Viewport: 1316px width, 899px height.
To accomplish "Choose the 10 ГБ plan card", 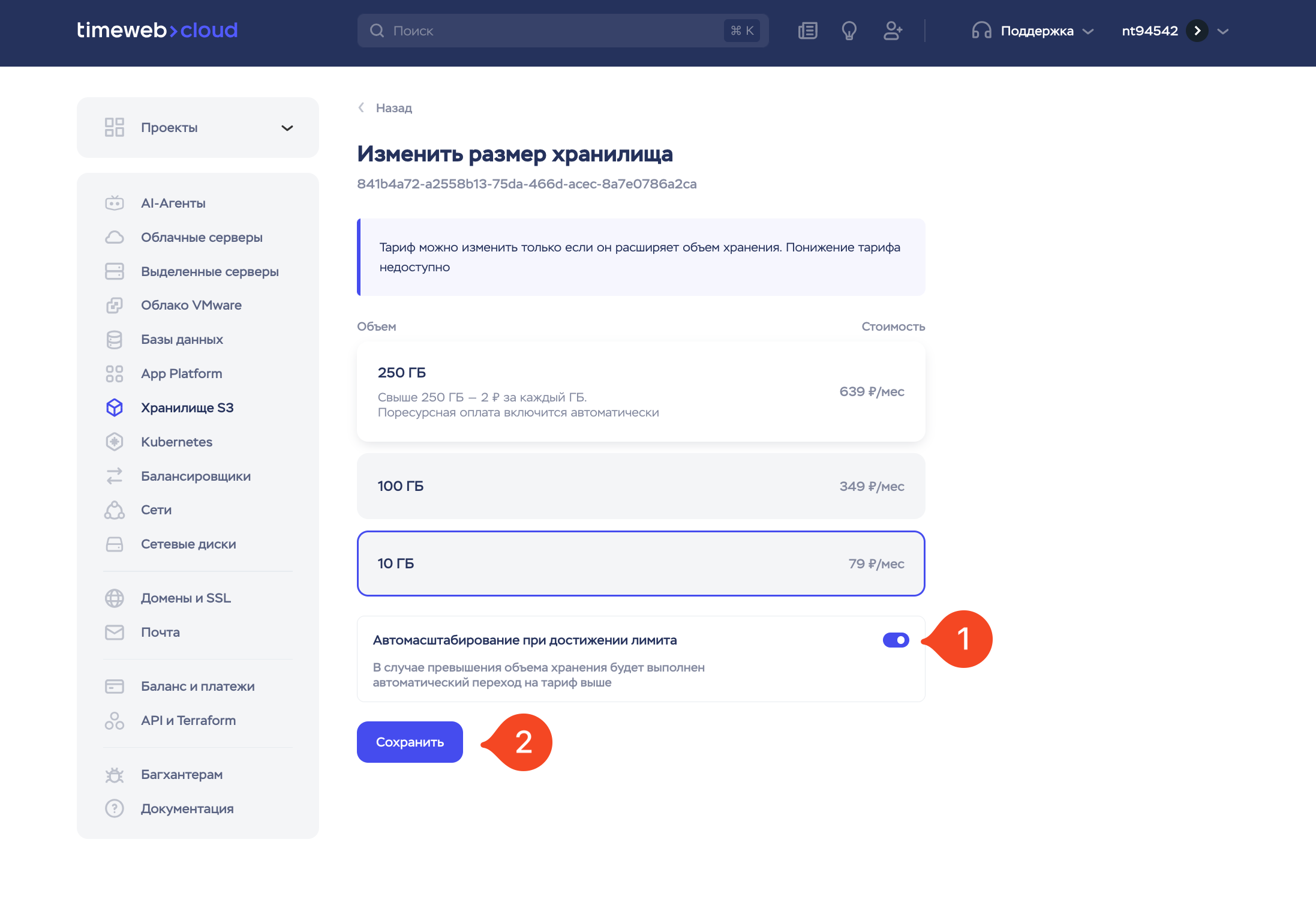I will click(x=640, y=564).
